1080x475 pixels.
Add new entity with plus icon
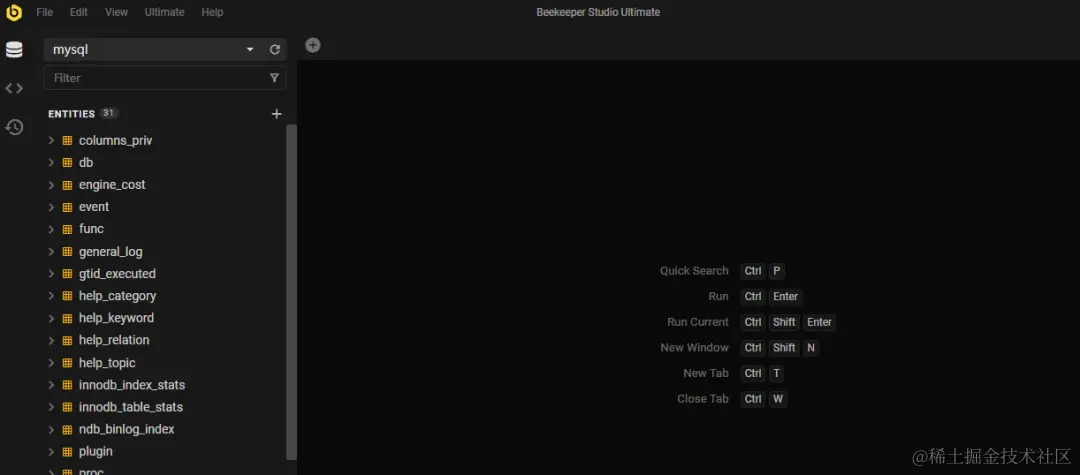(276, 114)
